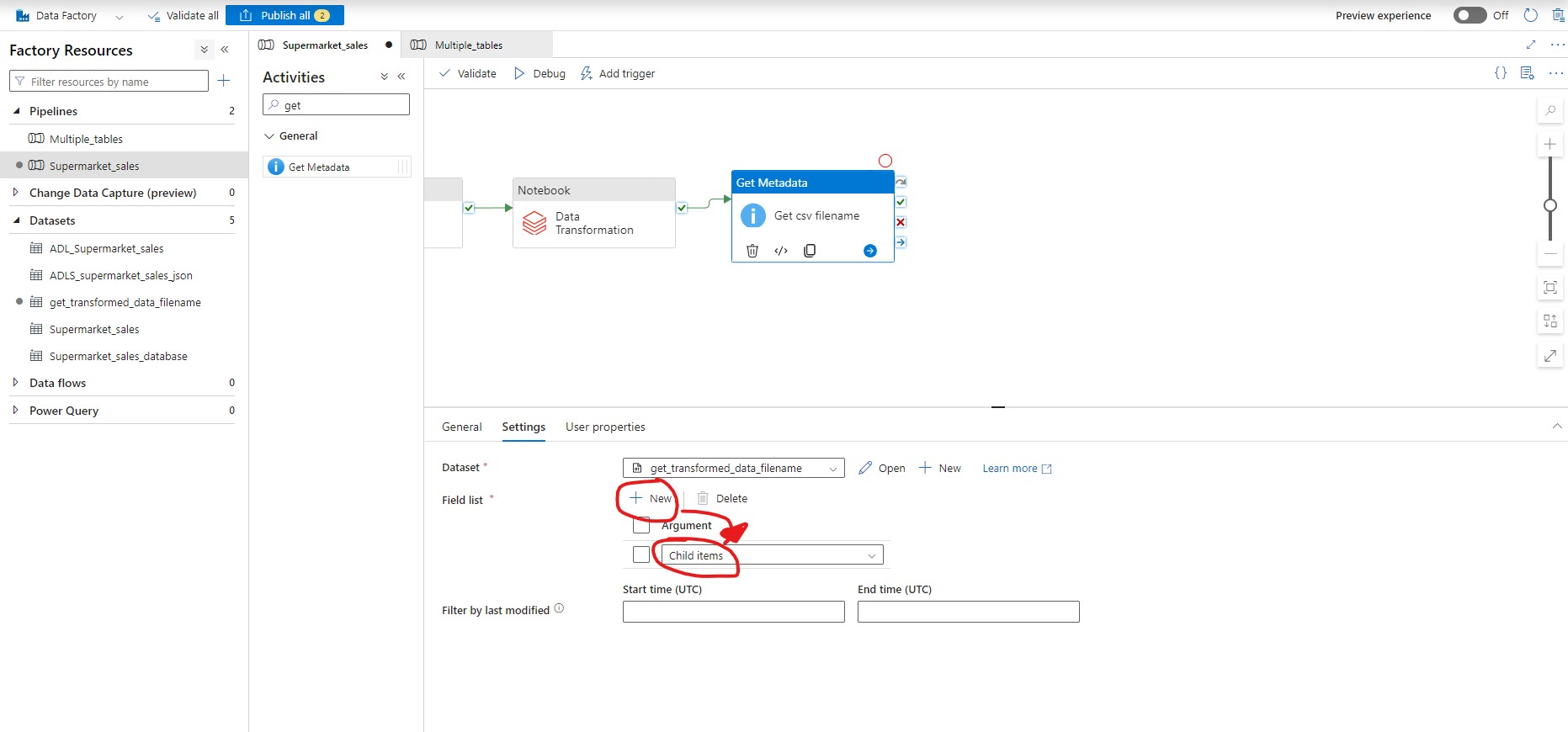The width and height of the screenshot is (1568, 732).
Task: Open the selected dataset with Open button
Action: (882, 468)
